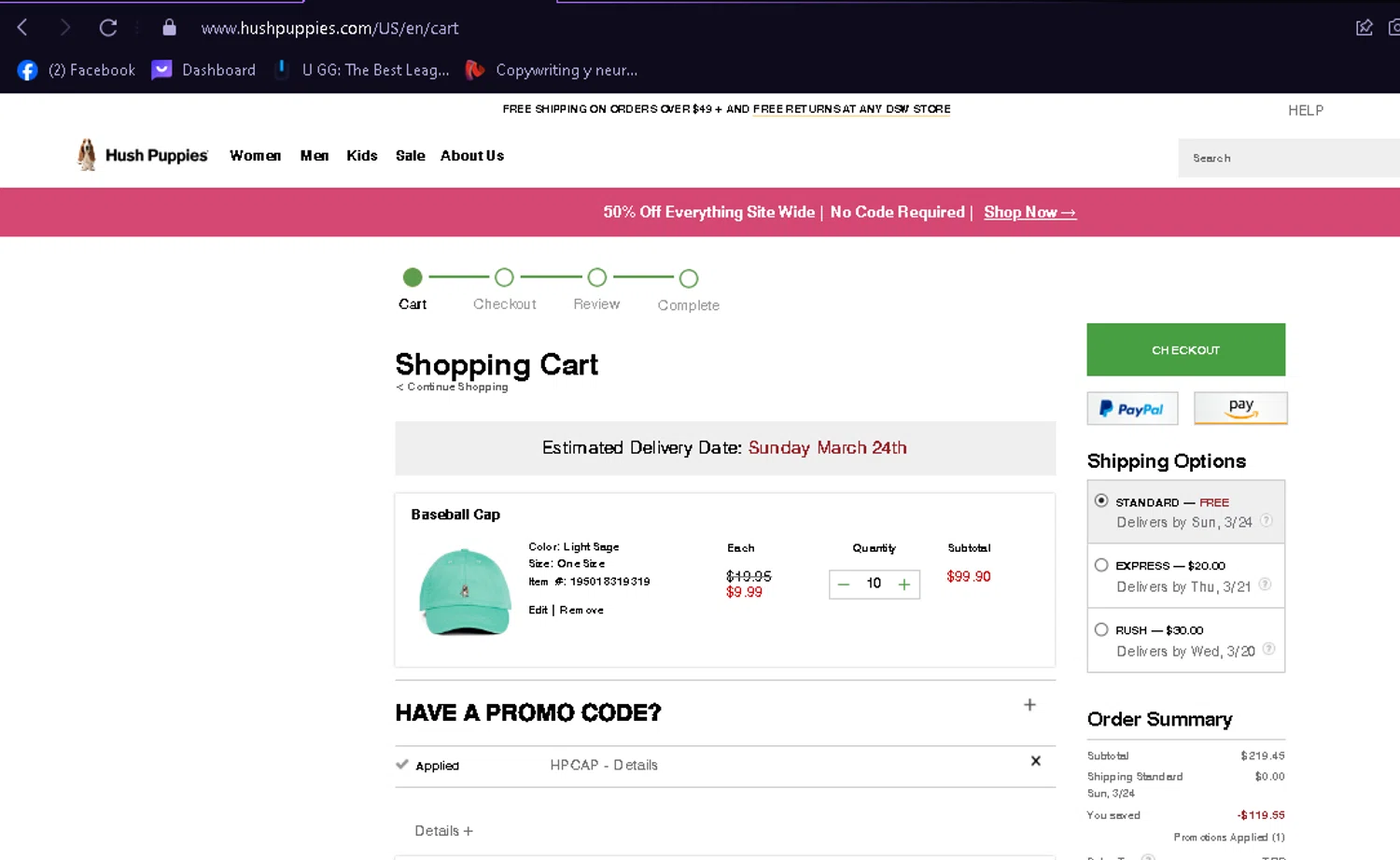
Task: Click Continue Shopping link
Action: [452, 387]
